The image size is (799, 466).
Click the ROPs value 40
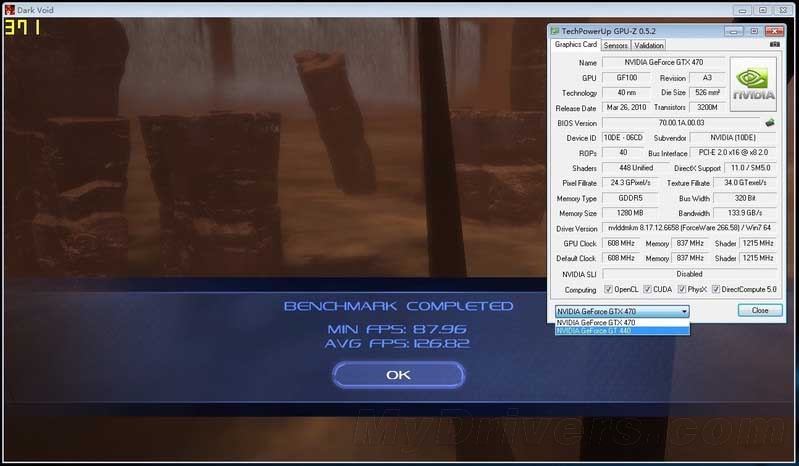[x=623, y=153]
